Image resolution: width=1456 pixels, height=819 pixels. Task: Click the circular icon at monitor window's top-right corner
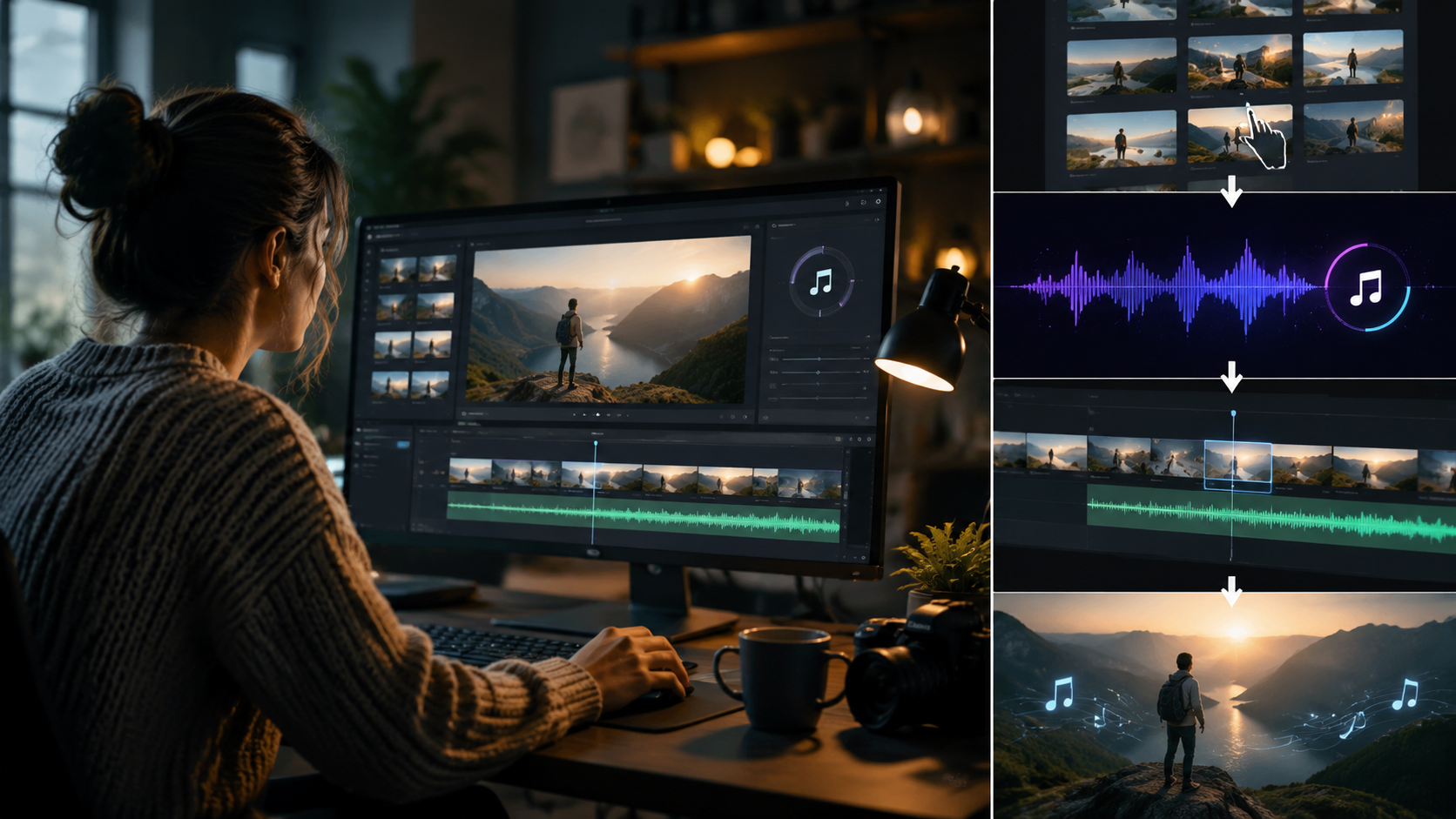click(x=877, y=201)
